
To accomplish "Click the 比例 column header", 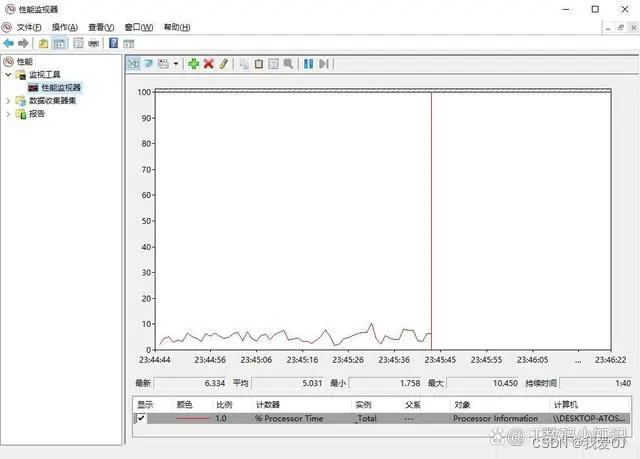I will [224, 405].
